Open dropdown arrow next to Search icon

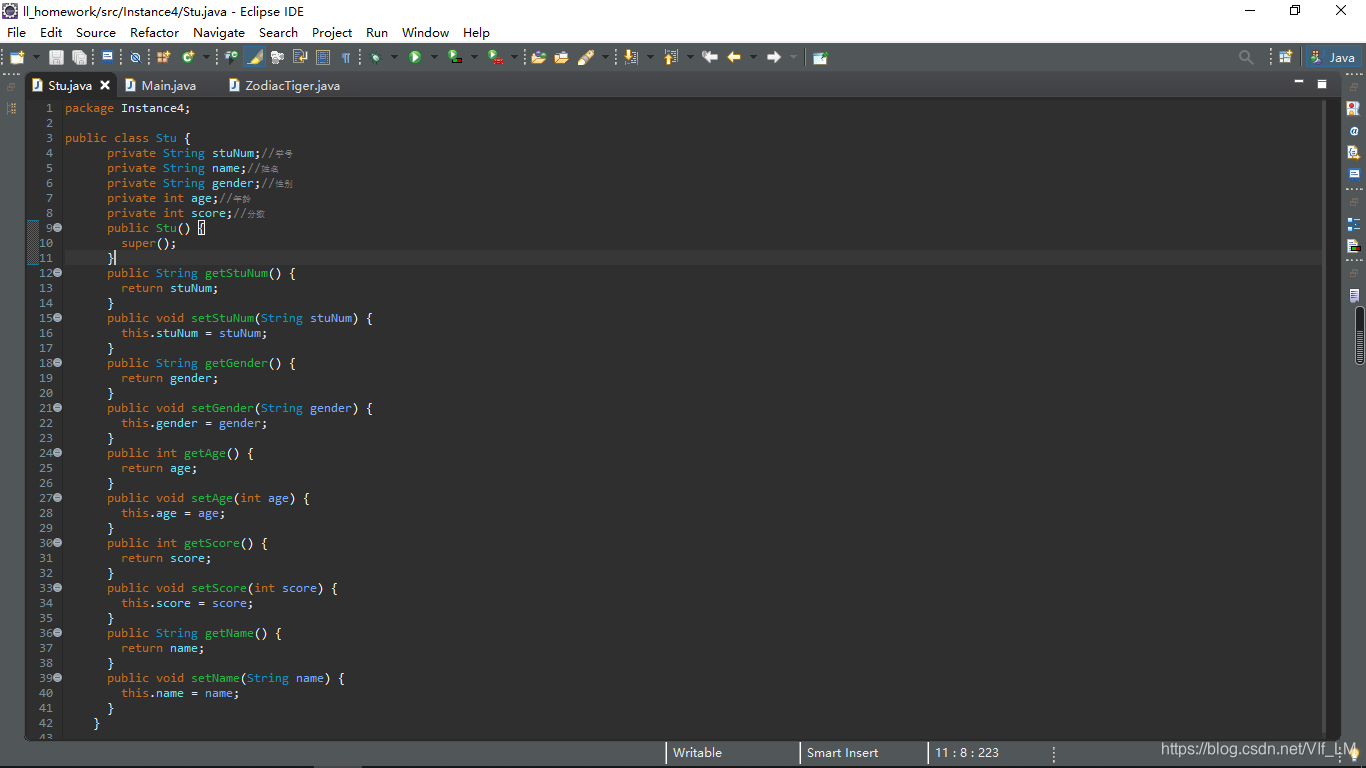[605, 57]
